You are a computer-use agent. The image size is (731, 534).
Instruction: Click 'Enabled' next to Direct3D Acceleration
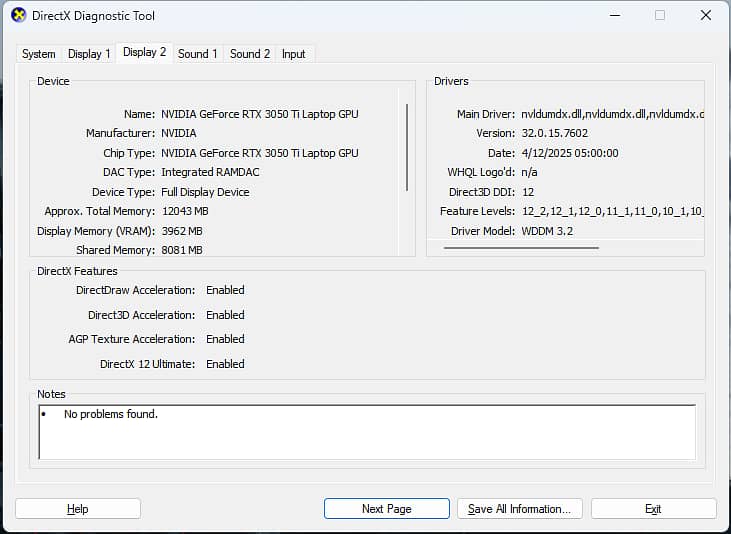coord(225,315)
